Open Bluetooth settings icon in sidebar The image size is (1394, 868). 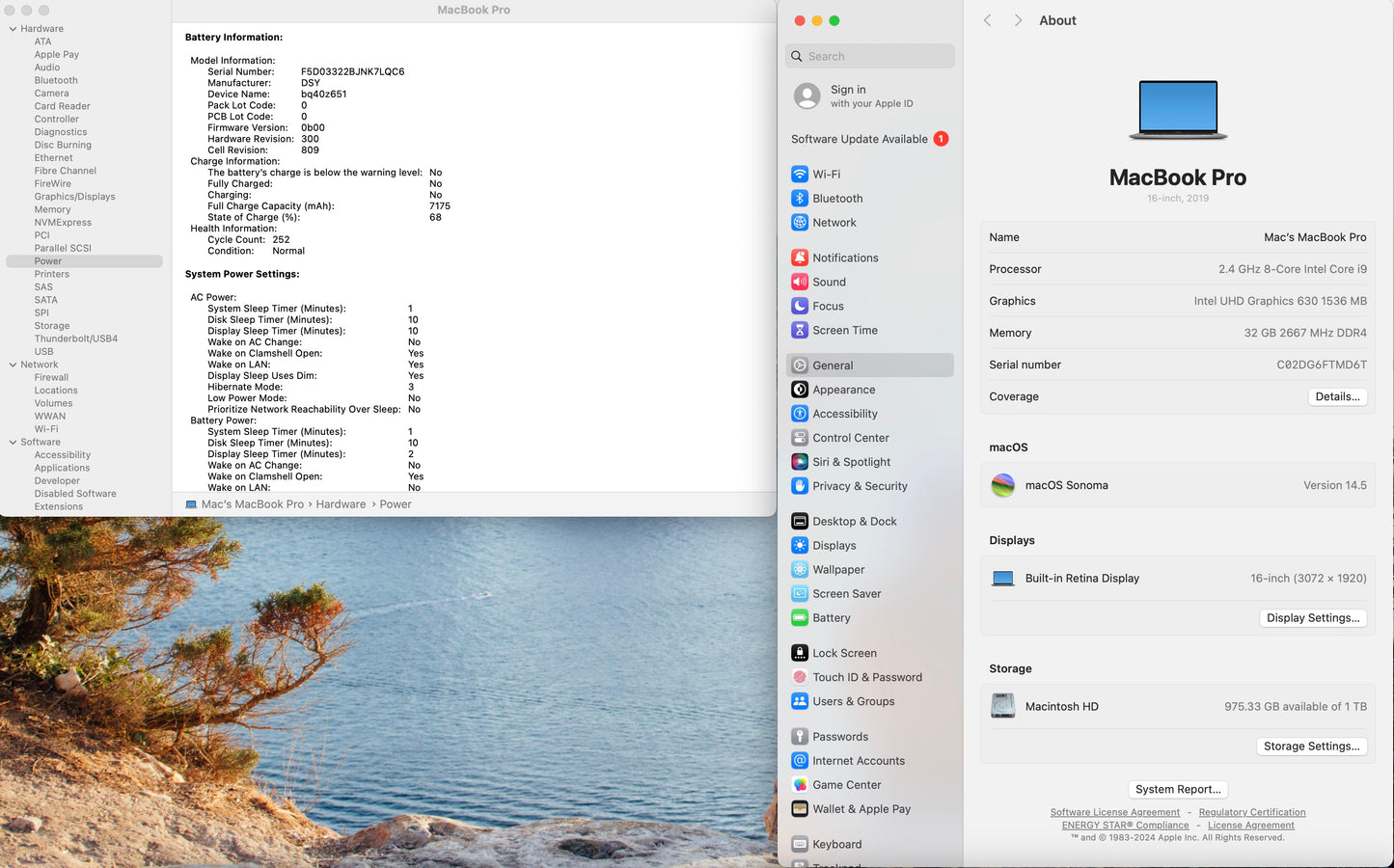[x=800, y=199]
